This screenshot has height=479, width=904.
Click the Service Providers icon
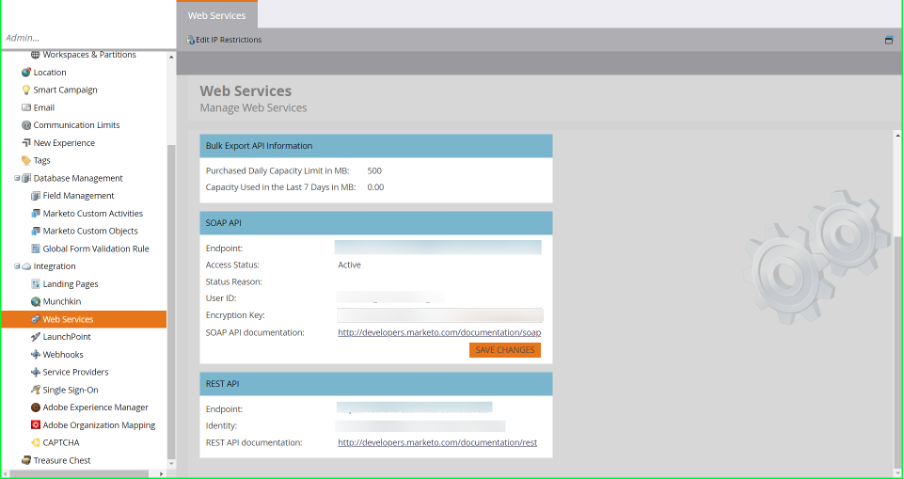tap(35, 372)
